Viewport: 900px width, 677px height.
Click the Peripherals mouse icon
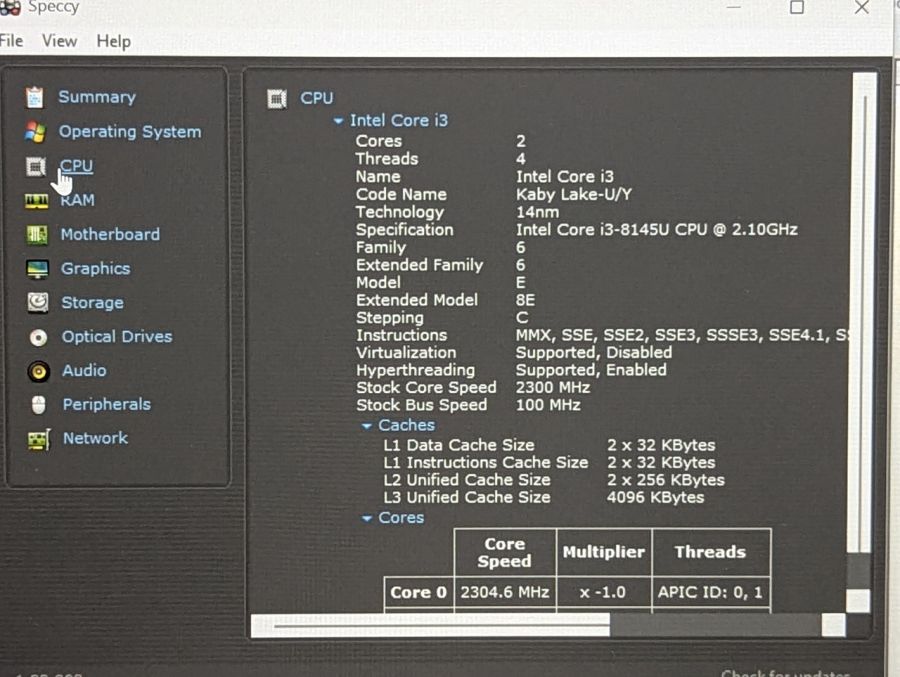(38, 405)
